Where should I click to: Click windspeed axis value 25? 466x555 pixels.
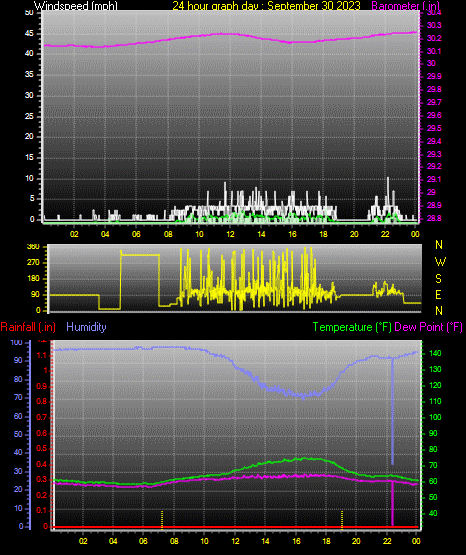point(29,116)
